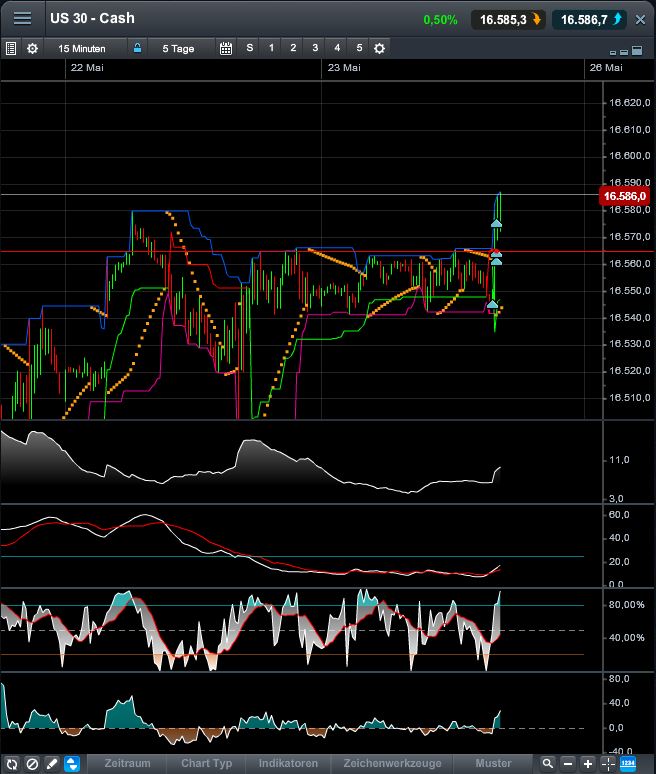
Task: Click the buy price 16.586,7
Action: point(589,20)
